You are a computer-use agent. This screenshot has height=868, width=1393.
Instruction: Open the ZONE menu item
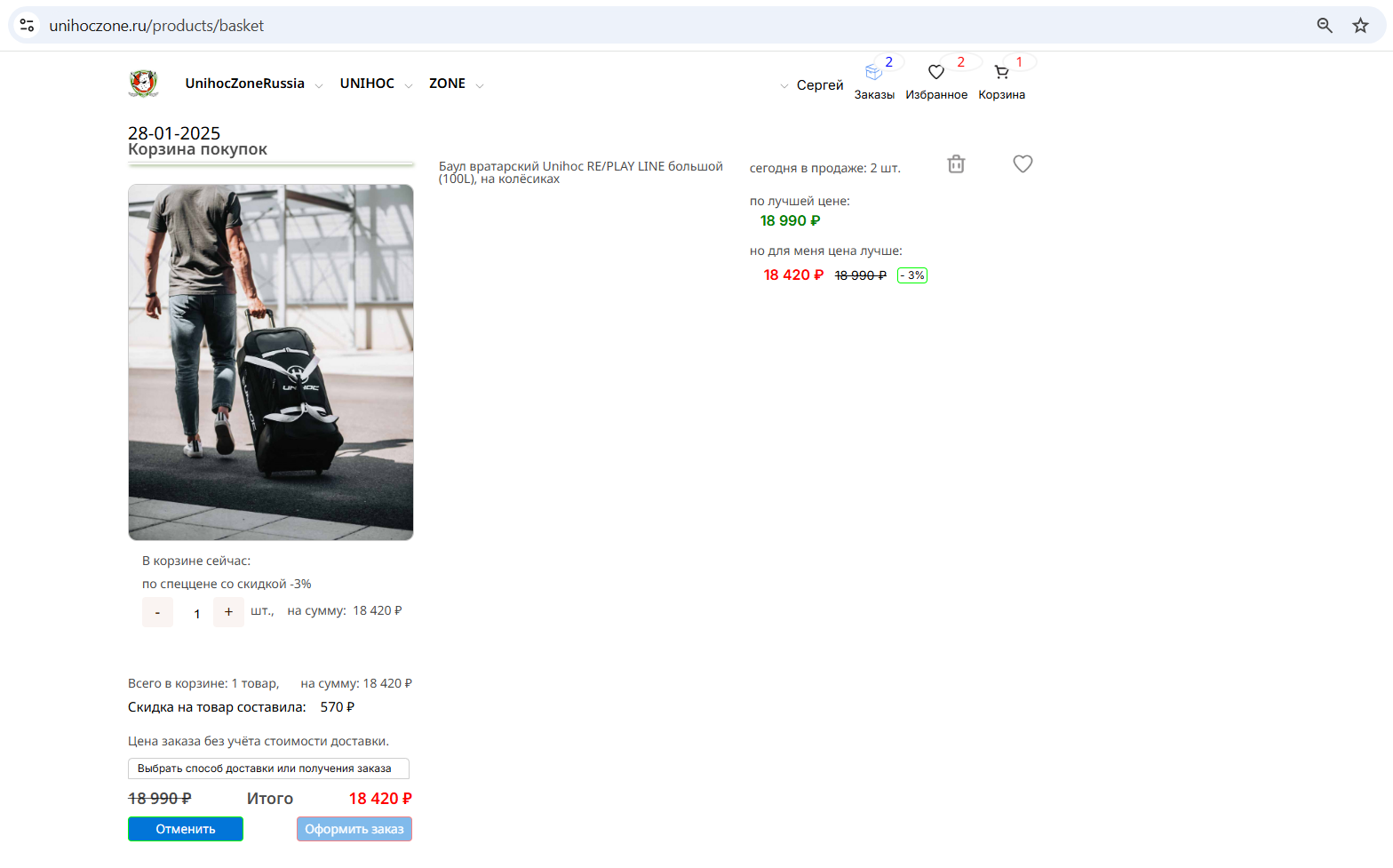tap(447, 84)
